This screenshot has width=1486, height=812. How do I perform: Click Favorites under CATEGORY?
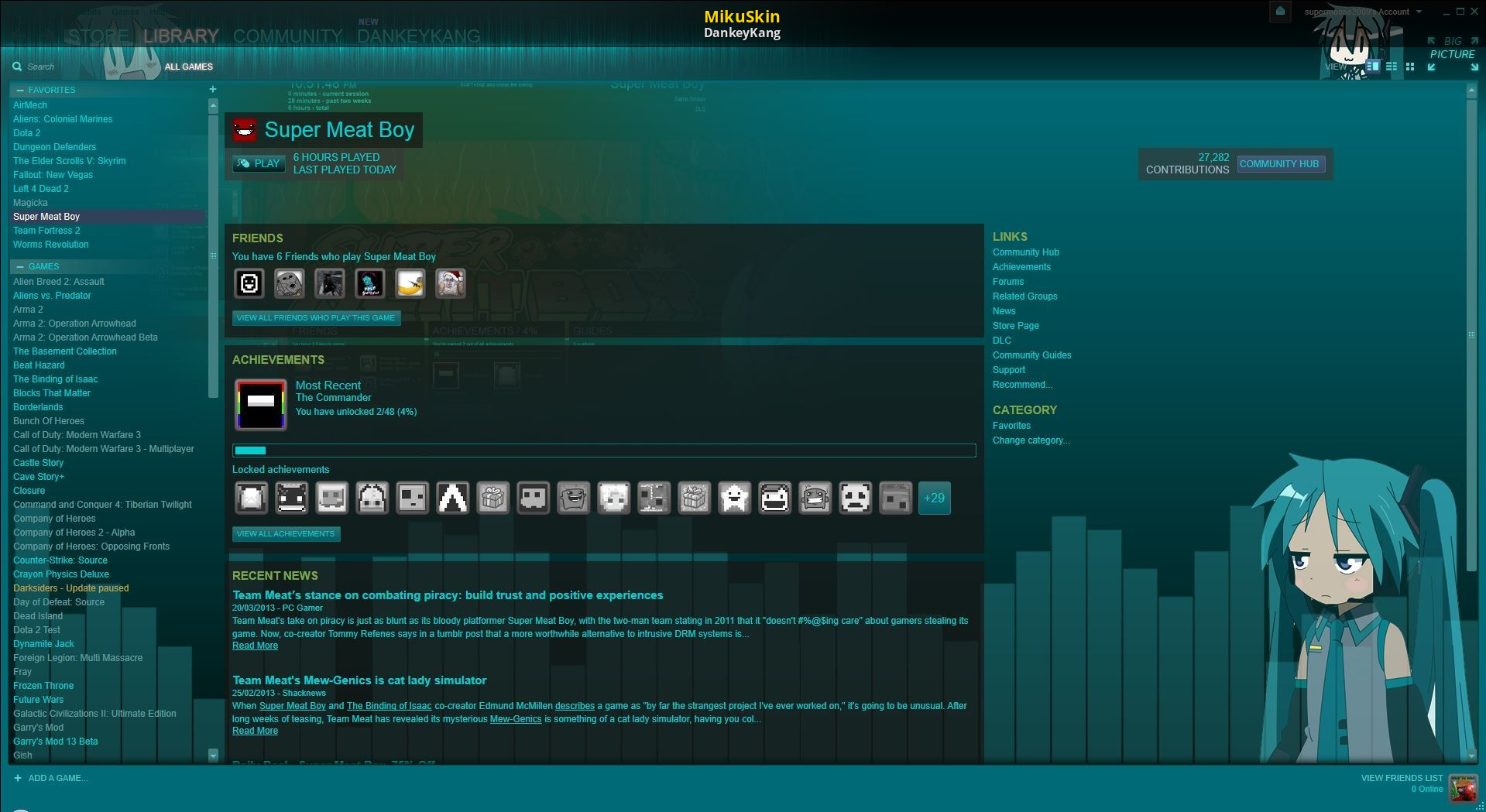(1011, 426)
